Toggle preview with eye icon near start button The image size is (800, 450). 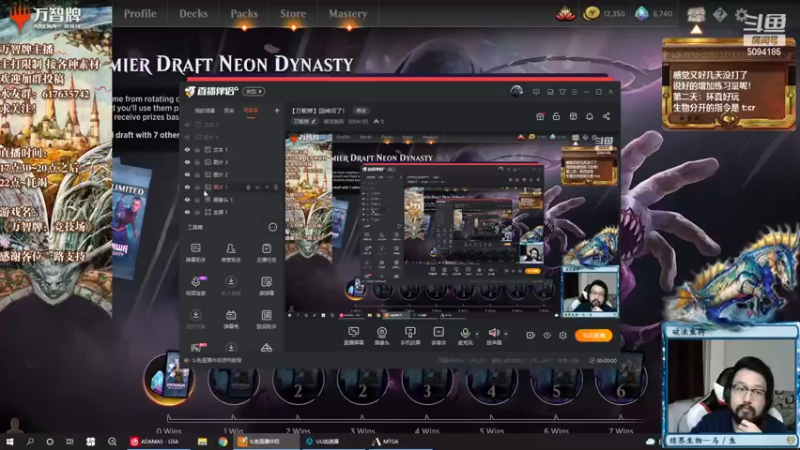pyautogui.click(x=546, y=335)
